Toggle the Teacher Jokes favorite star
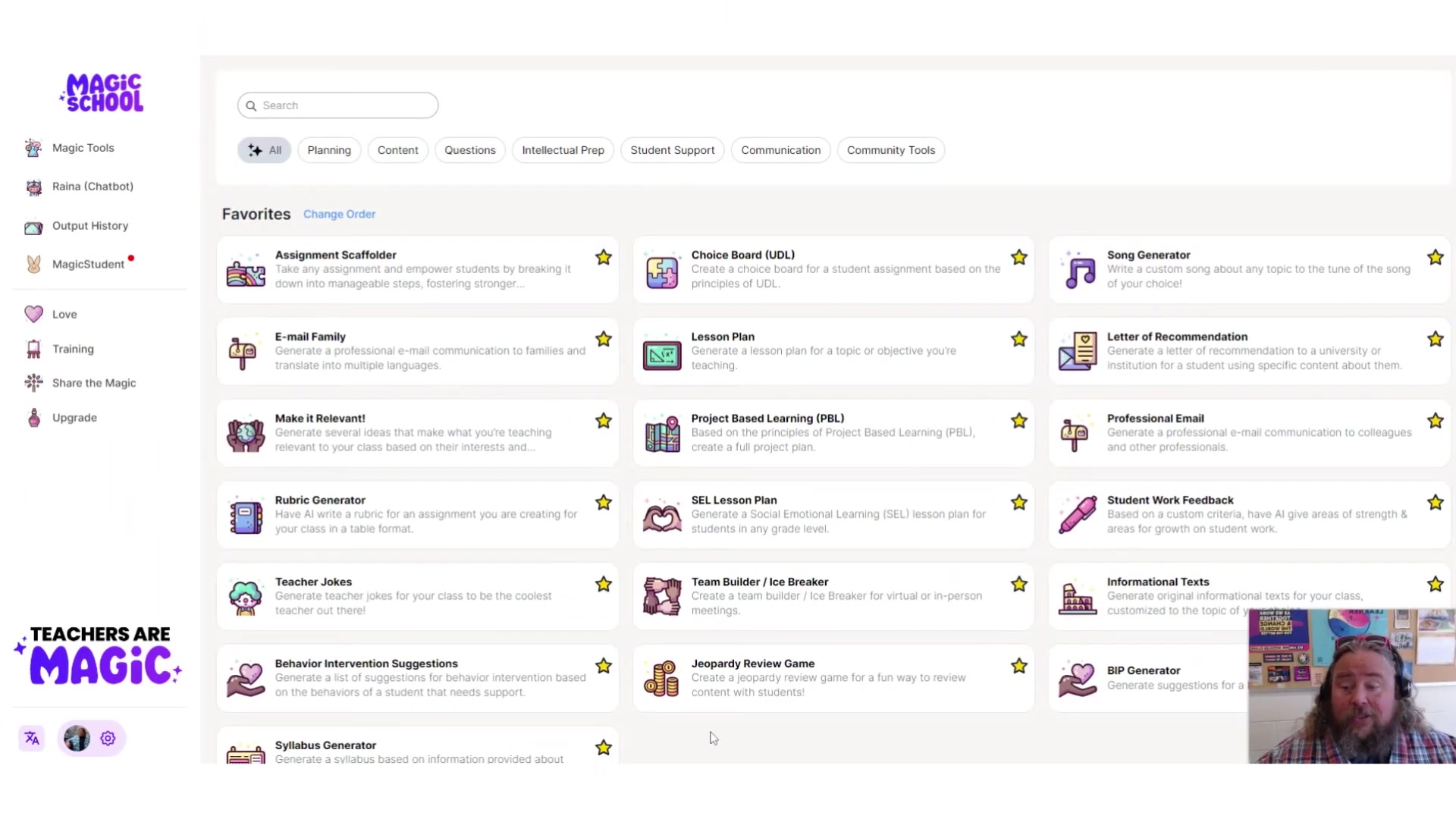This screenshot has height=819, width=1456. (604, 584)
